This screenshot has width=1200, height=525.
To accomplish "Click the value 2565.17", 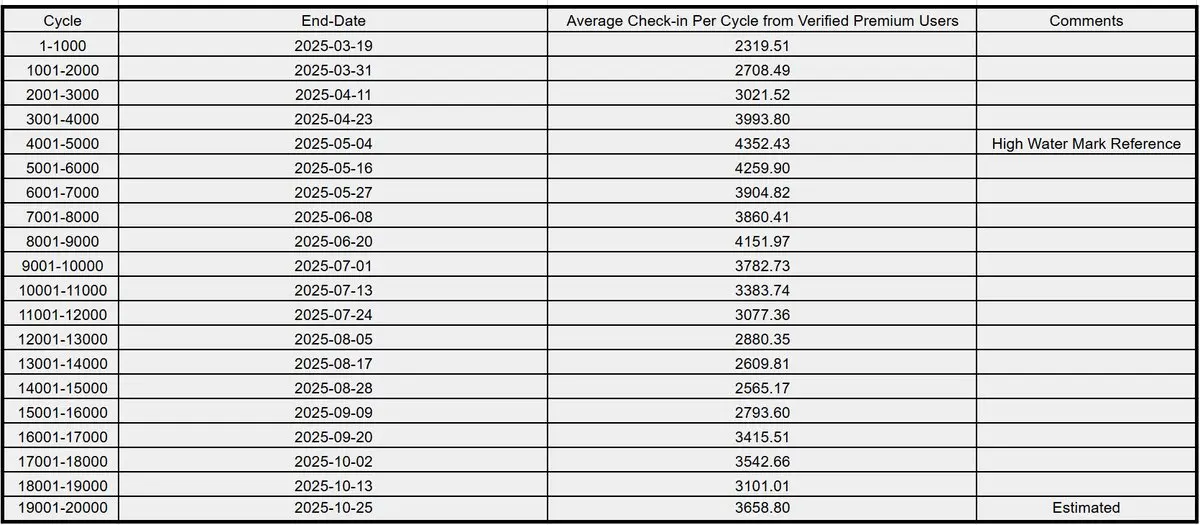I will click(762, 387).
